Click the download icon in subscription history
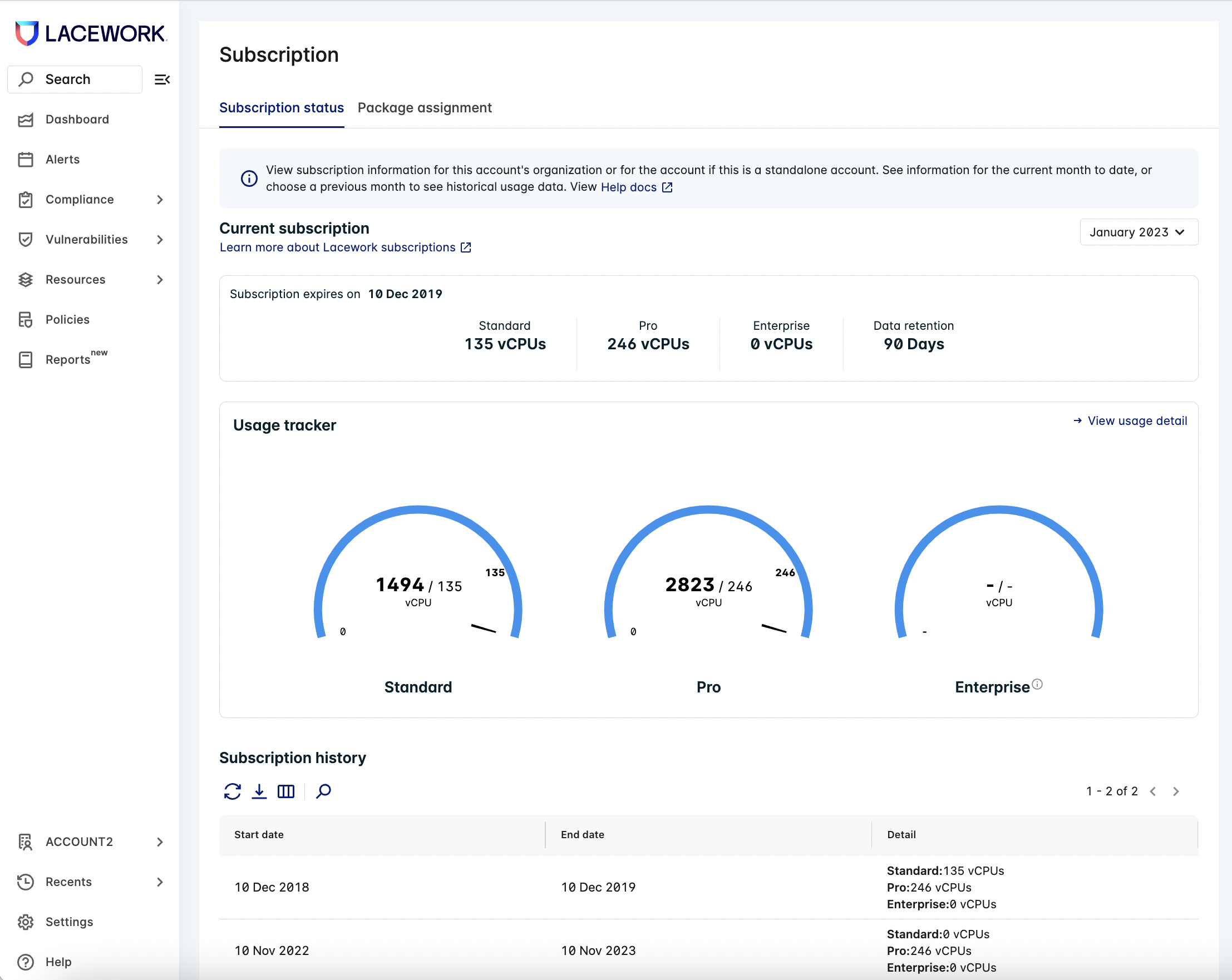Viewport: 1232px width, 980px height. [259, 791]
